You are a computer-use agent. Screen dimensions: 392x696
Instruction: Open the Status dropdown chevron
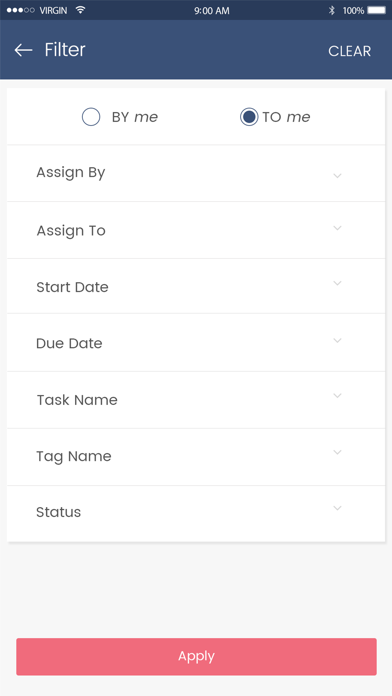[337, 508]
